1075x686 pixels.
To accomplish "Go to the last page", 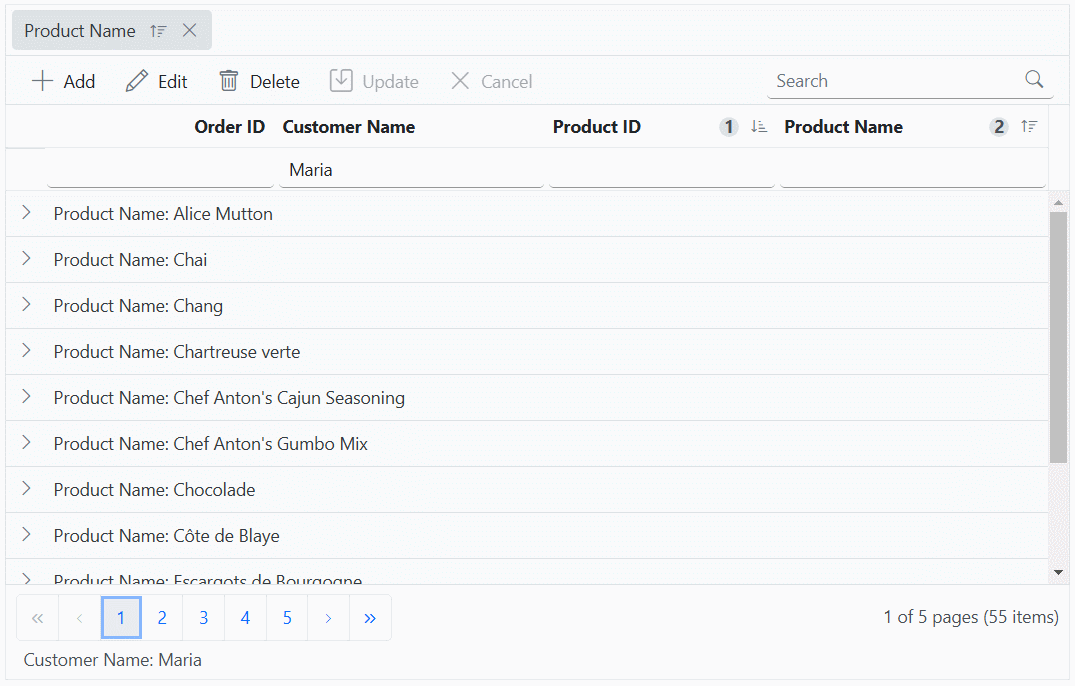I will coord(370,618).
